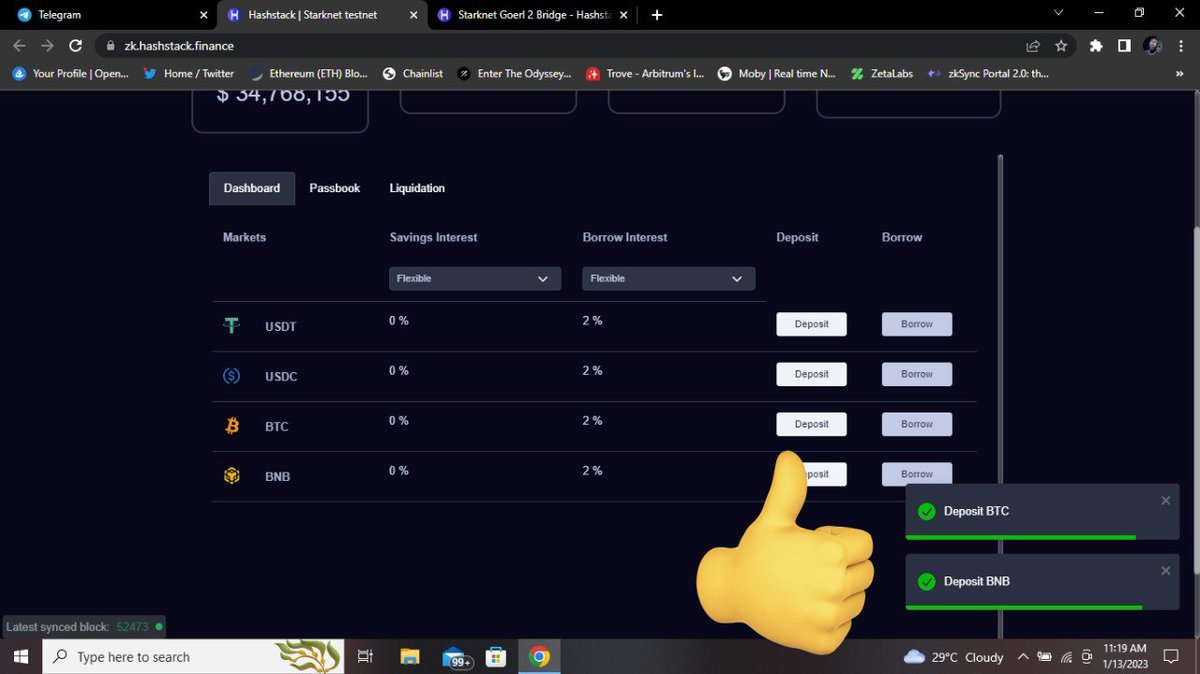Open the Your Profile OpenSea bookmark
This screenshot has width=1200, height=674.
69,73
